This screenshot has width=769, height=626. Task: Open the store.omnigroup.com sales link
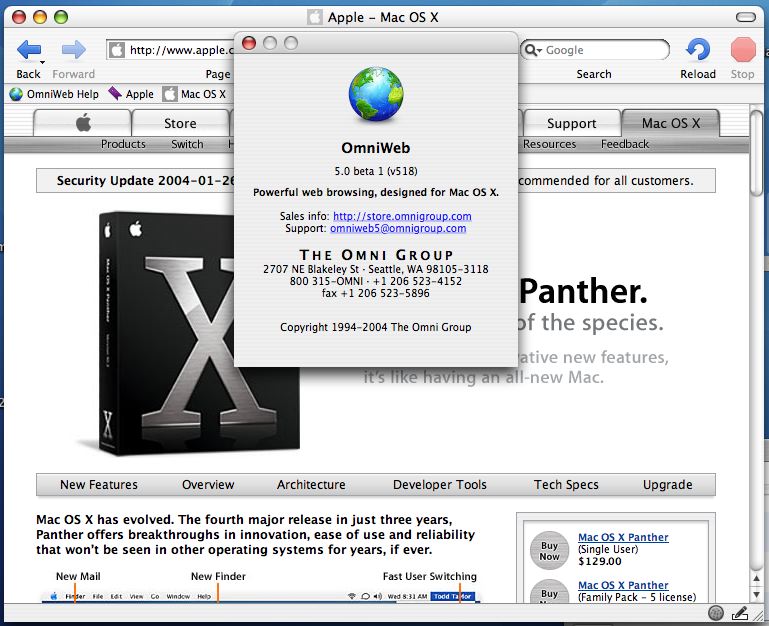coord(402,216)
